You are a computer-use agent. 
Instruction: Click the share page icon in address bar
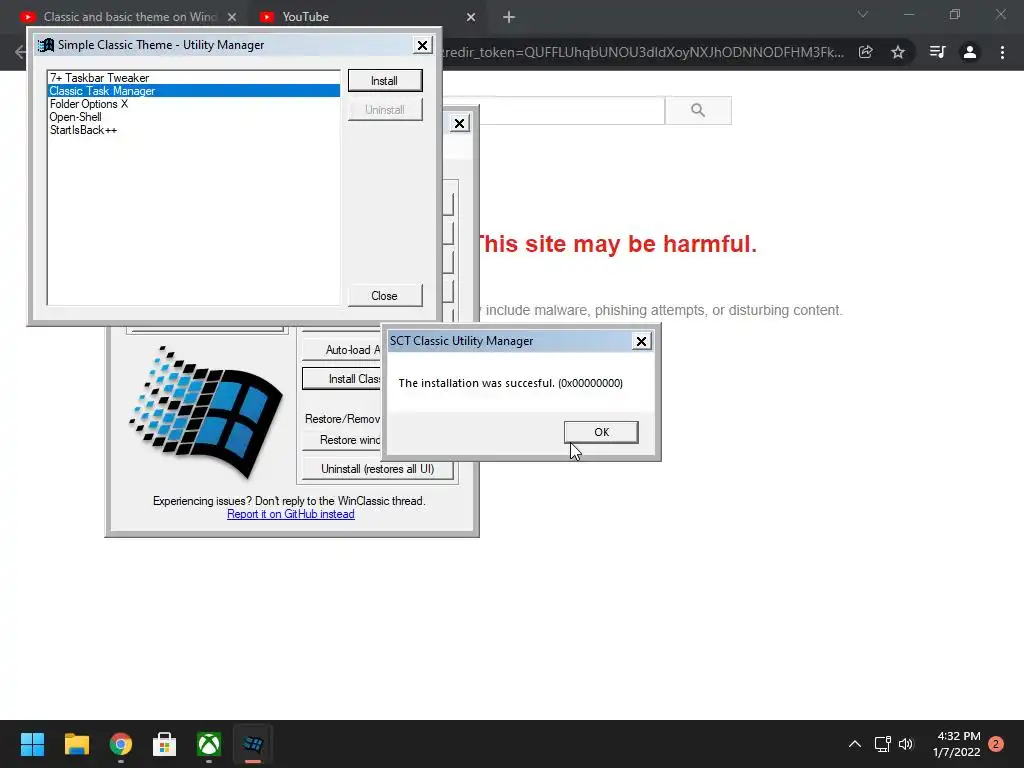[x=866, y=52]
